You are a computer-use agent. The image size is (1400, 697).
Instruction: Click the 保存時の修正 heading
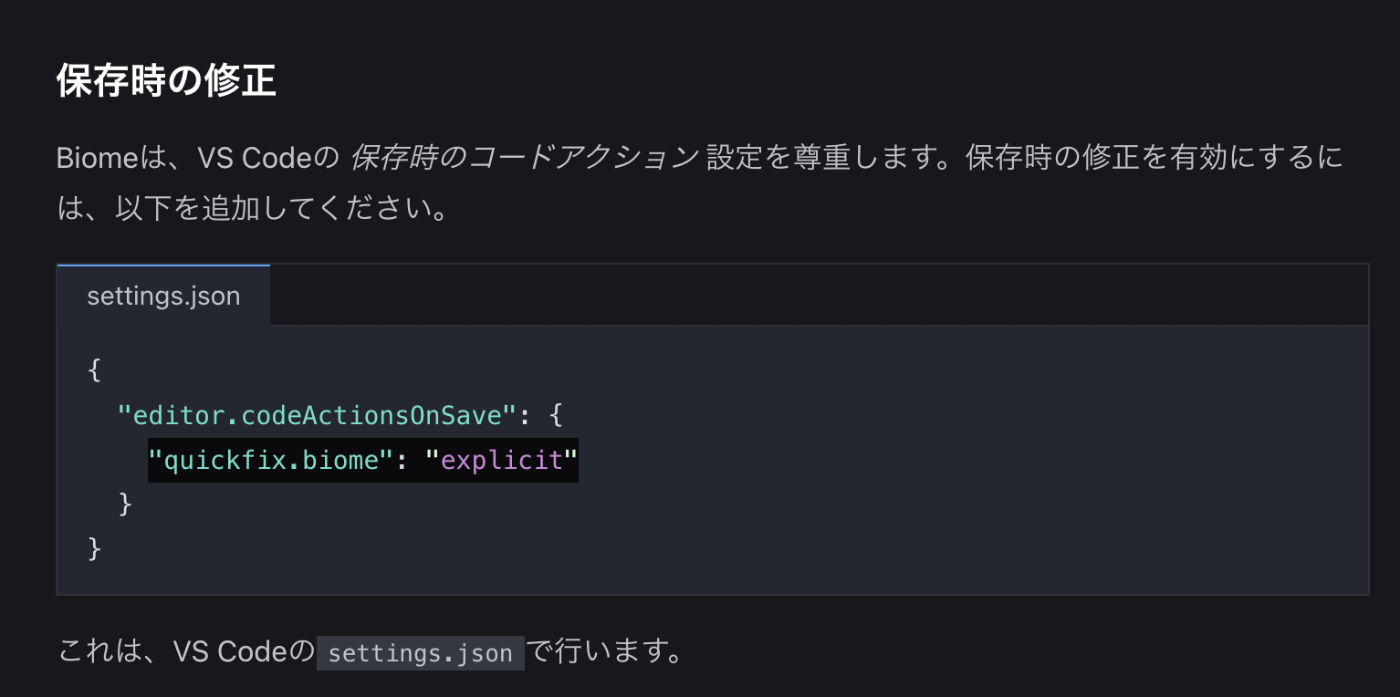coord(166,81)
